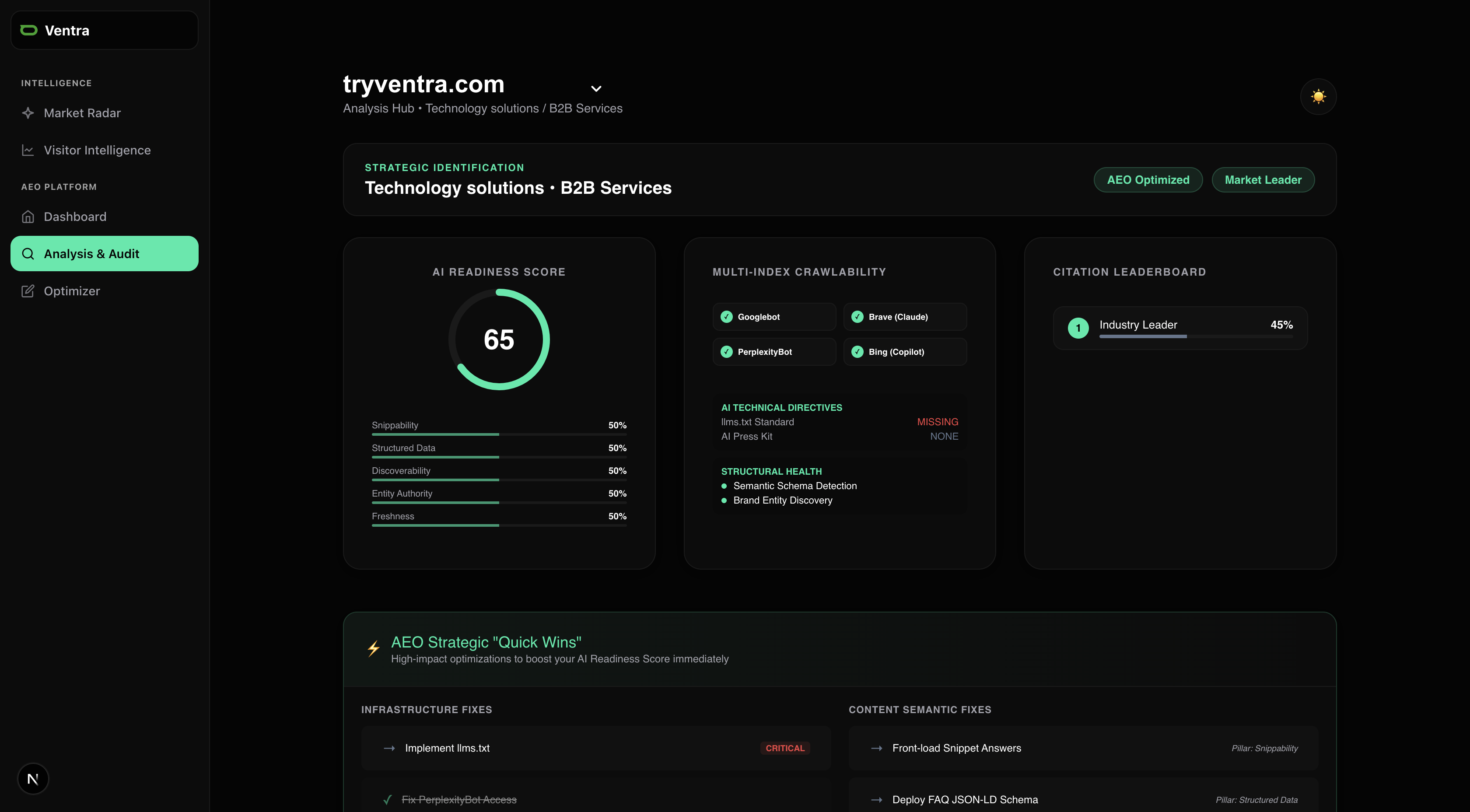The height and width of the screenshot is (812, 1470).
Task: Click the Optimizer pencil icon
Action: [x=28, y=291]
